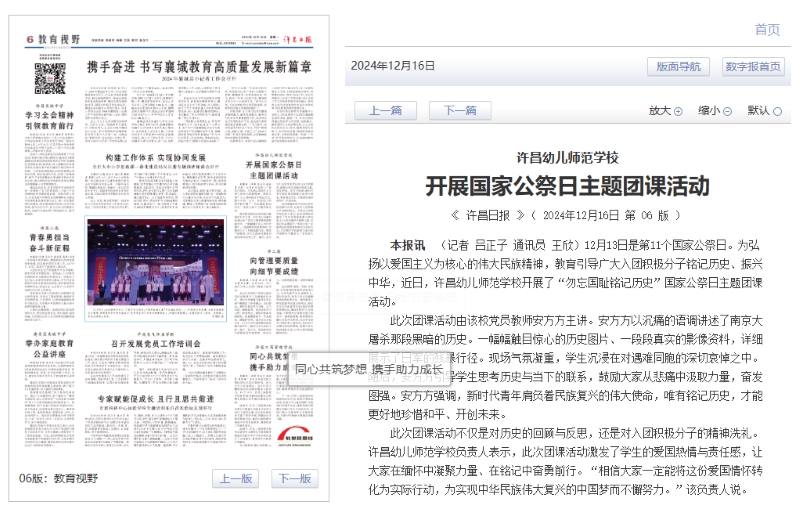Screen dimensions: 800x513
Task: Open the 首页 home link
Action: pos(767,29)
